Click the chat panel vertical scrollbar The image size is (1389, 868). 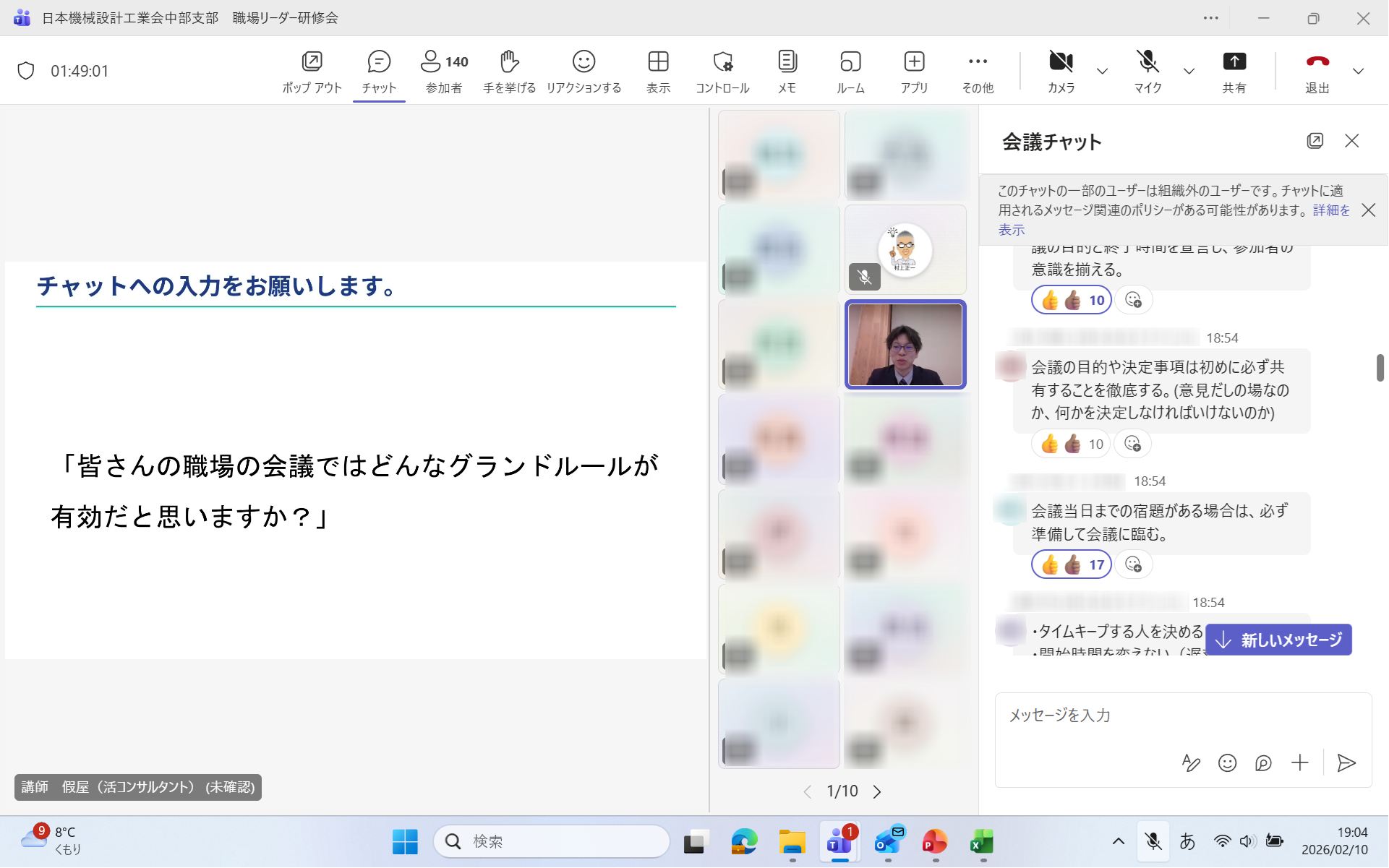click(1380, 368)
